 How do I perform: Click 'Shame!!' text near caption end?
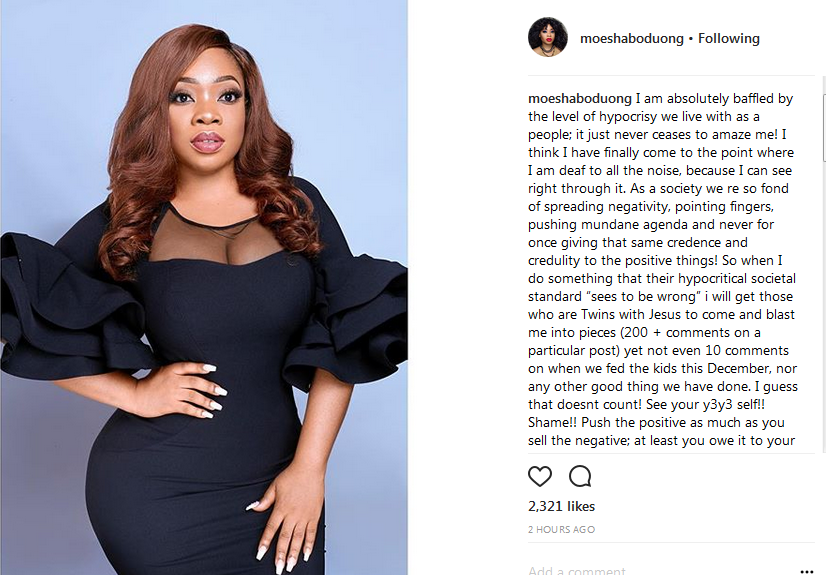(553, 422)
